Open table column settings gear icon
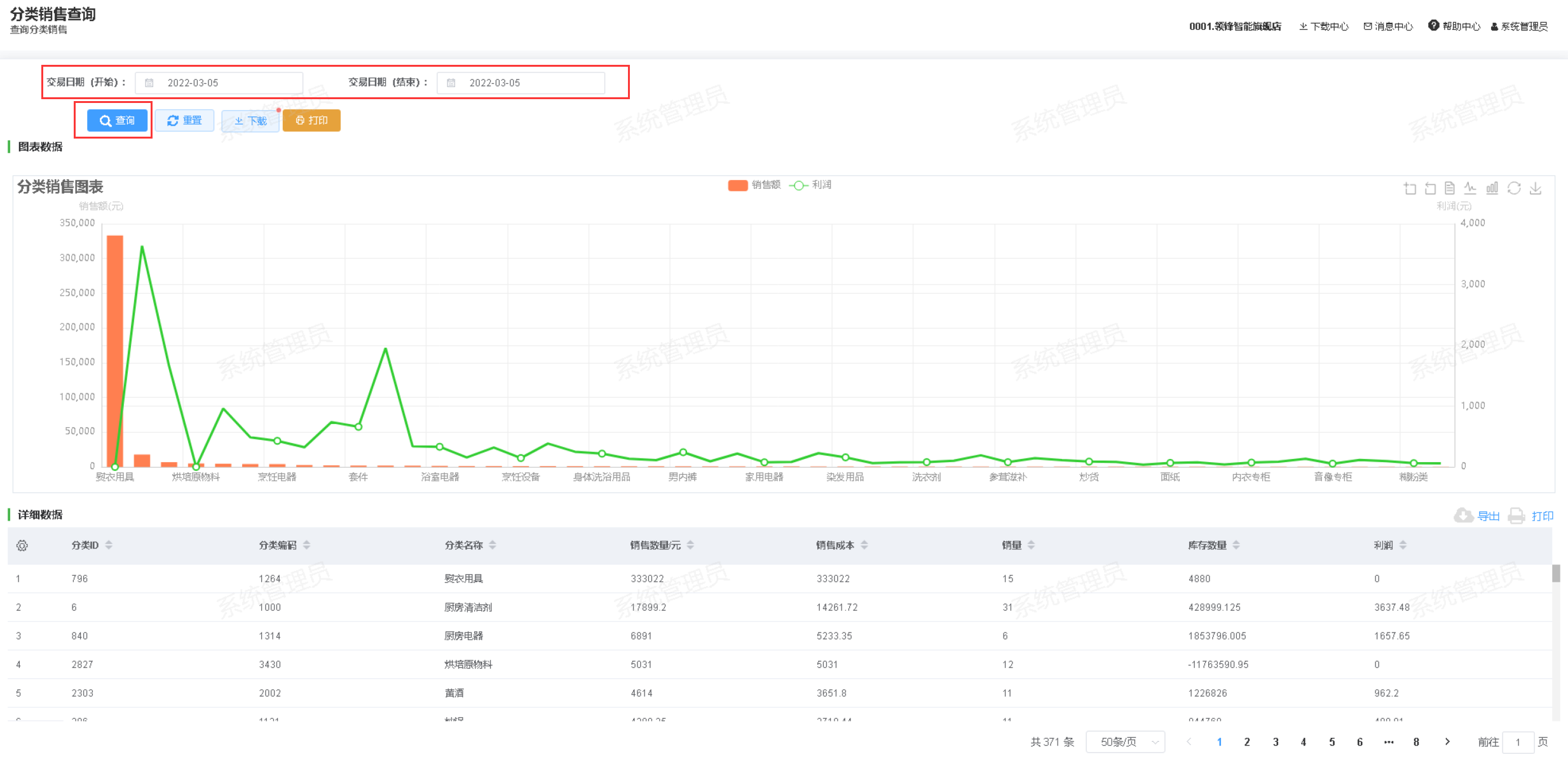Image resolution: width=1568 pixels, height=759 pixels. pyautogui.click(x=22, y=545)
